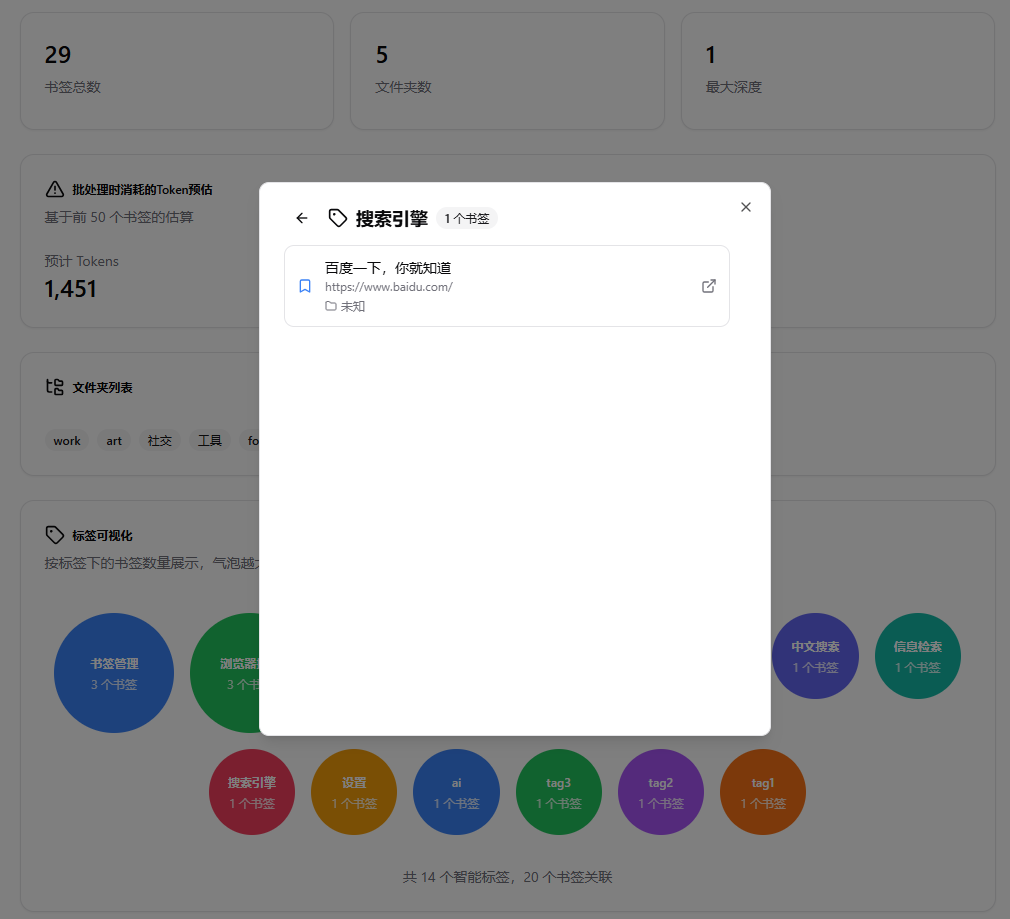The width and height of the screenshot is (1010, 919).
Task: Click the 共 14 个智能标签 summary text
Action: [508, 877]
